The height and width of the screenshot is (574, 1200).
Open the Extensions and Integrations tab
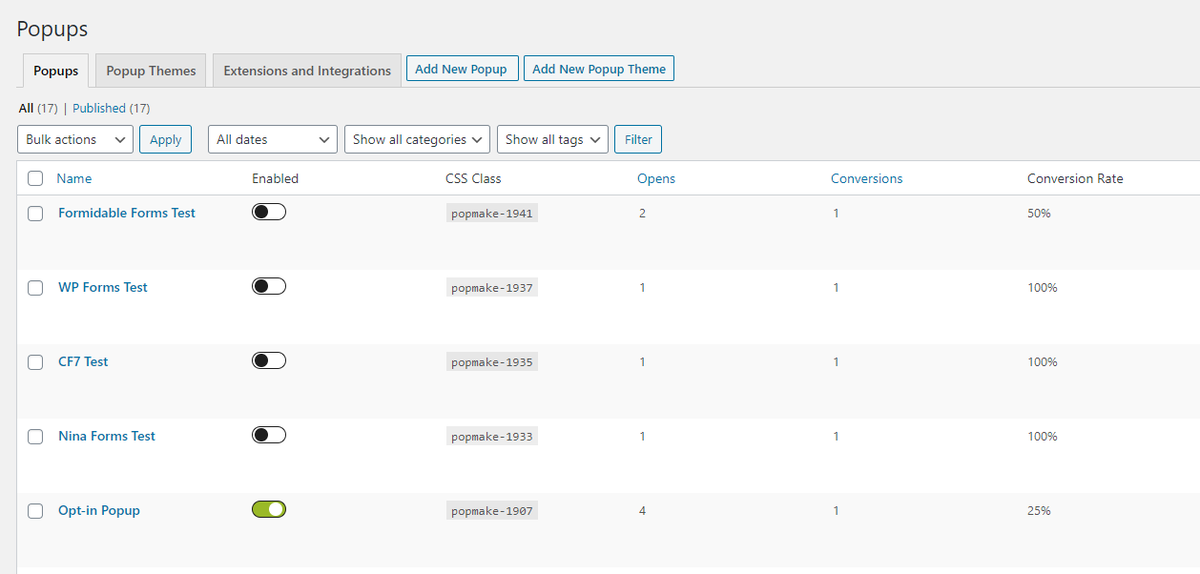pyautogui.click(x=307, y=71)
